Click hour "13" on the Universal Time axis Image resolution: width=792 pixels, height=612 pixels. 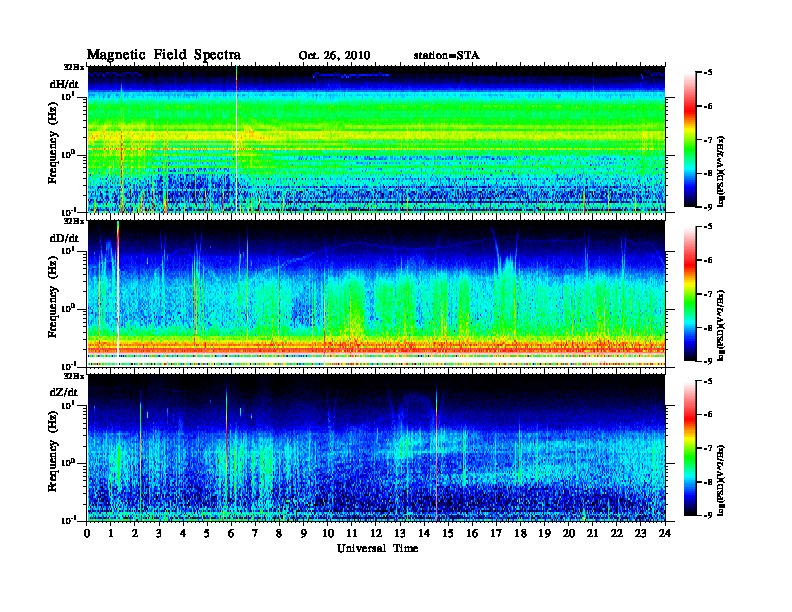coord(400,533)
